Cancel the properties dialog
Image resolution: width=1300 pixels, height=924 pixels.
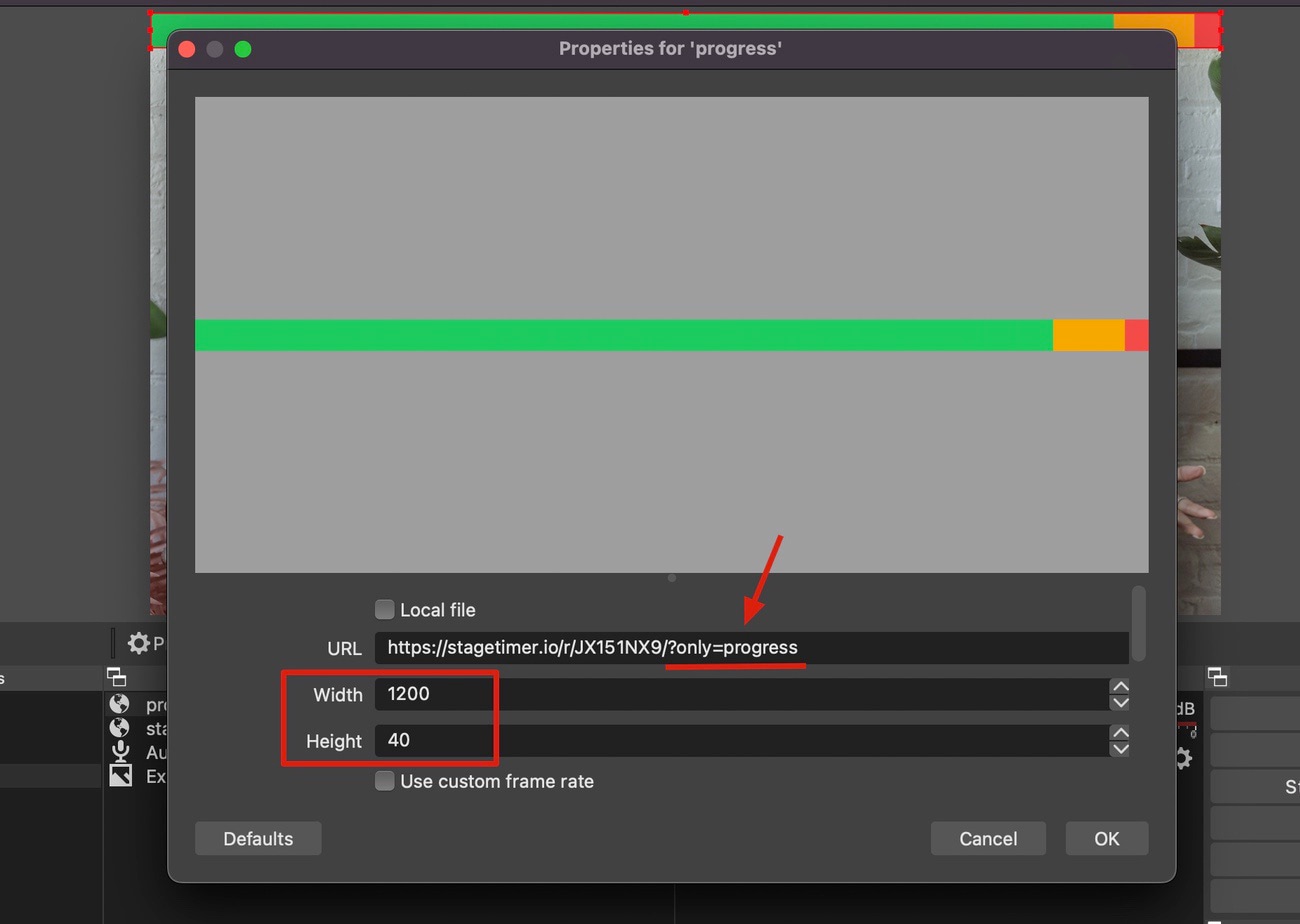point(988,838)
